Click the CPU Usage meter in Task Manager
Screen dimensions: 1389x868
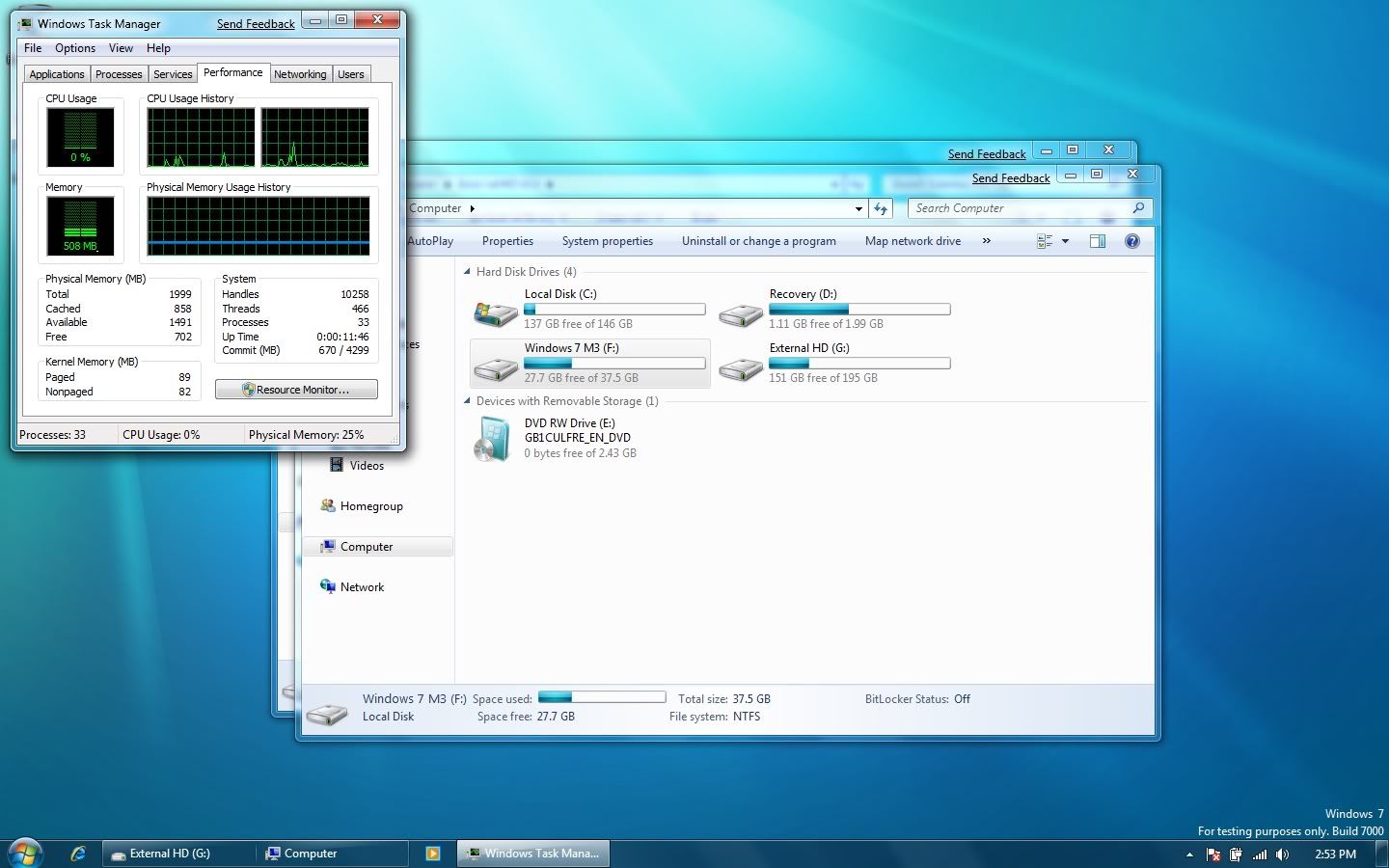pos(80,137)
